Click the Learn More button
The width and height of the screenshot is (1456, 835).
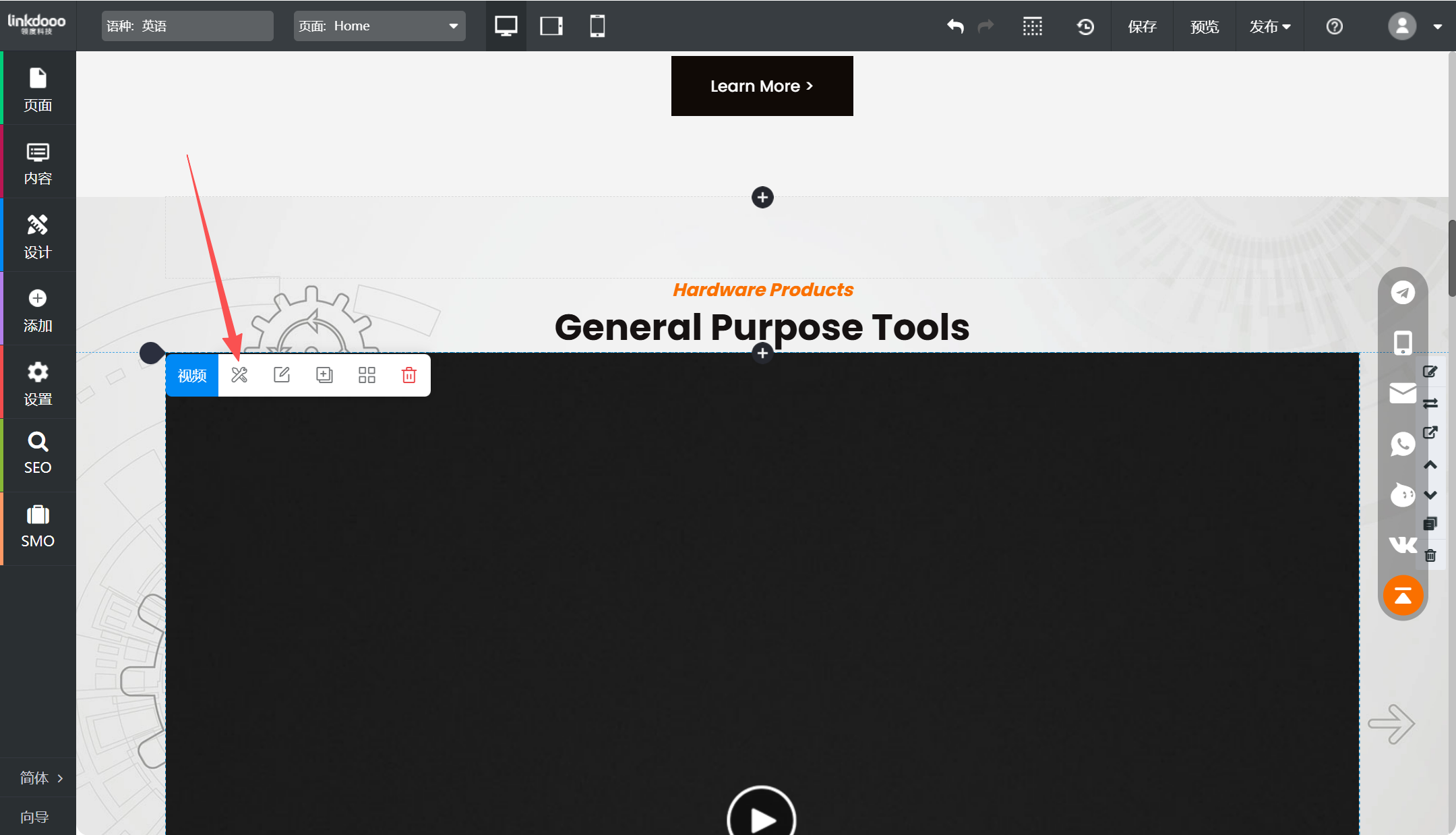(x=762, y=86)
